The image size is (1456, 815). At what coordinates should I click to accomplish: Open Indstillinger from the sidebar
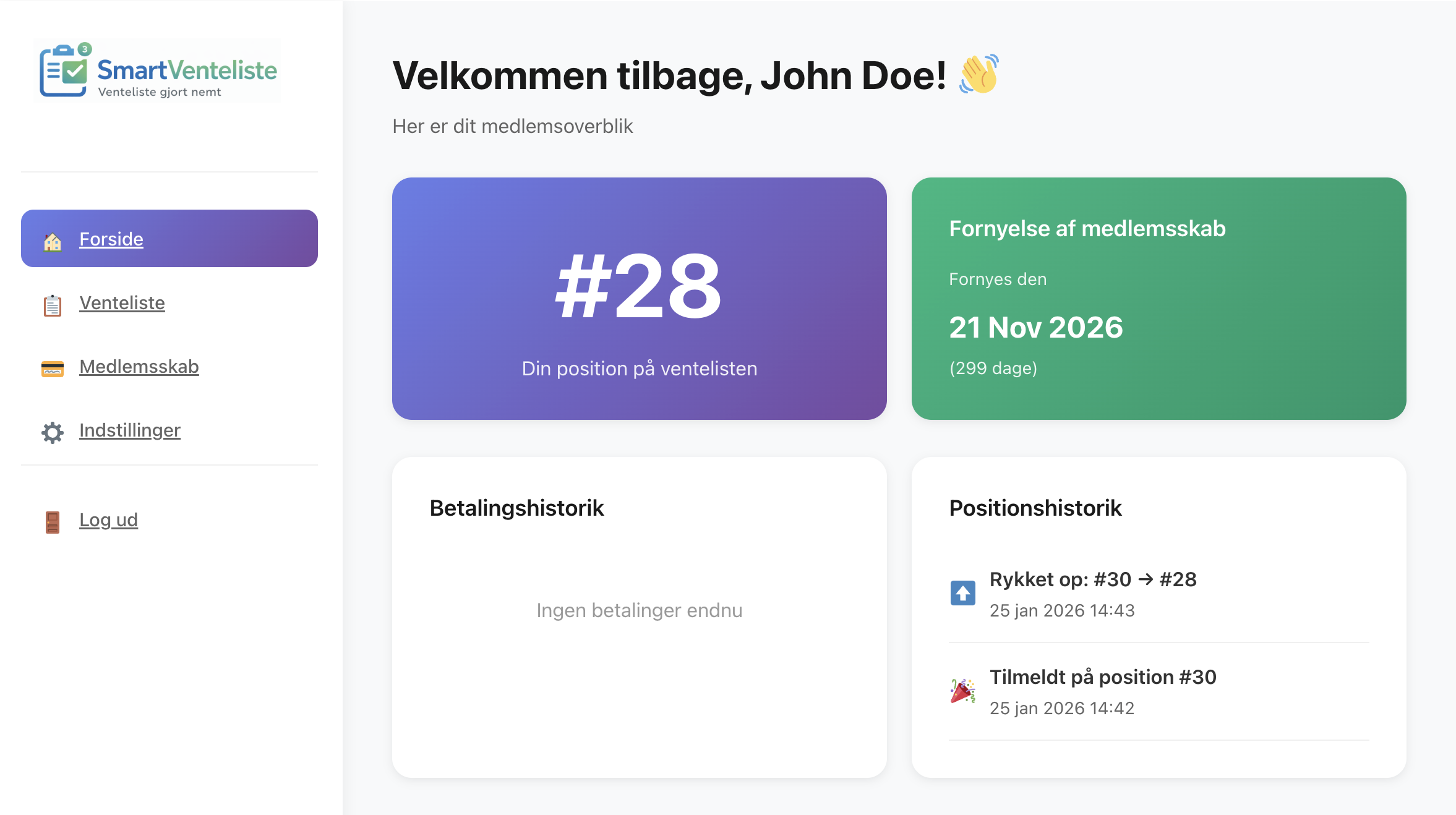(x=130, y=430)
